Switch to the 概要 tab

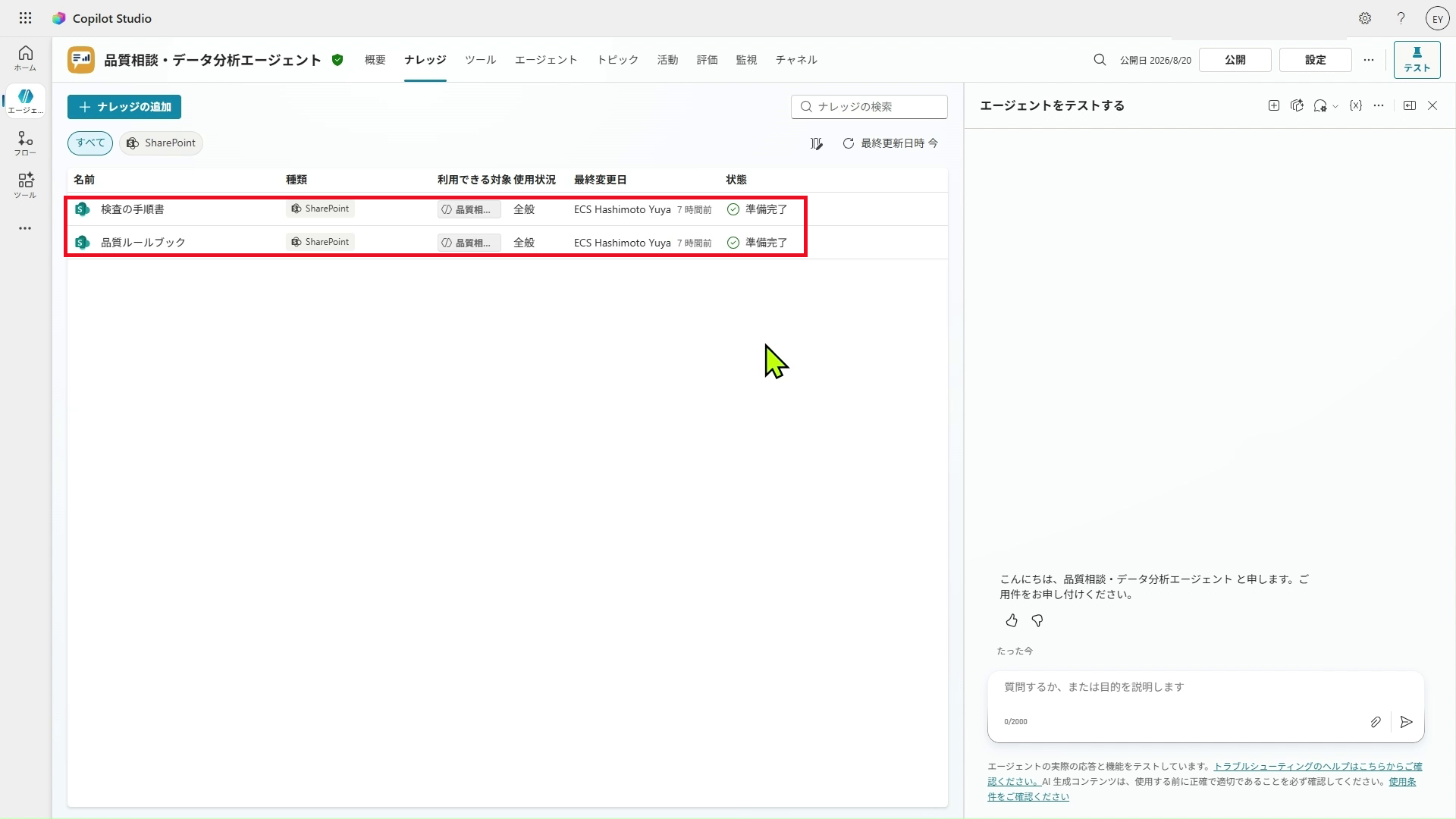375,60
